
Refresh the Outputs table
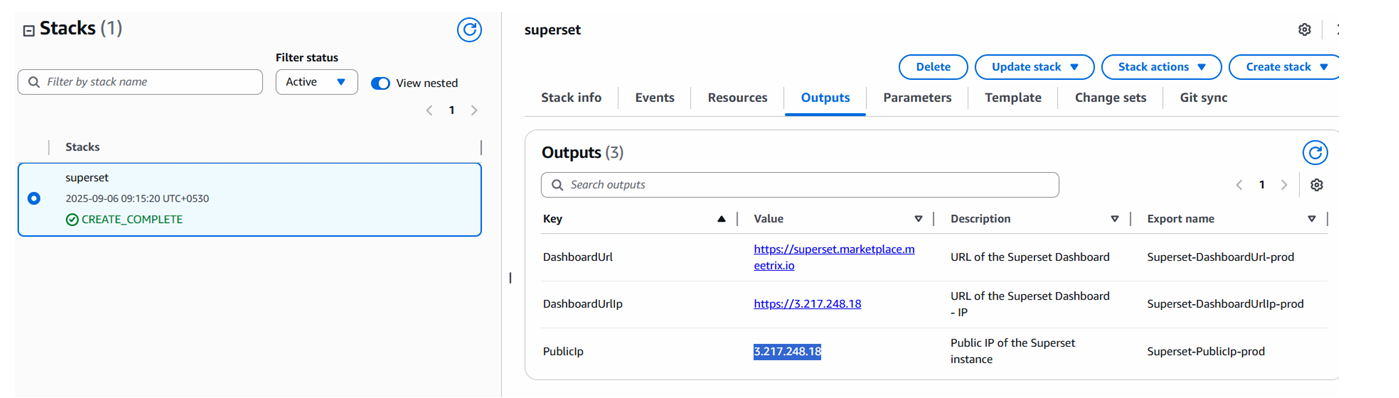(x=1315, y=153)
